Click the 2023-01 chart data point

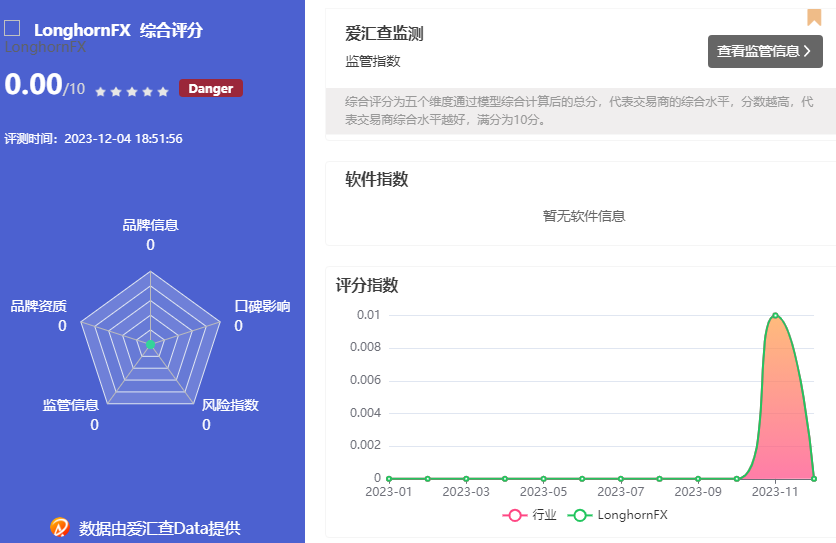(x=389, y=478)
